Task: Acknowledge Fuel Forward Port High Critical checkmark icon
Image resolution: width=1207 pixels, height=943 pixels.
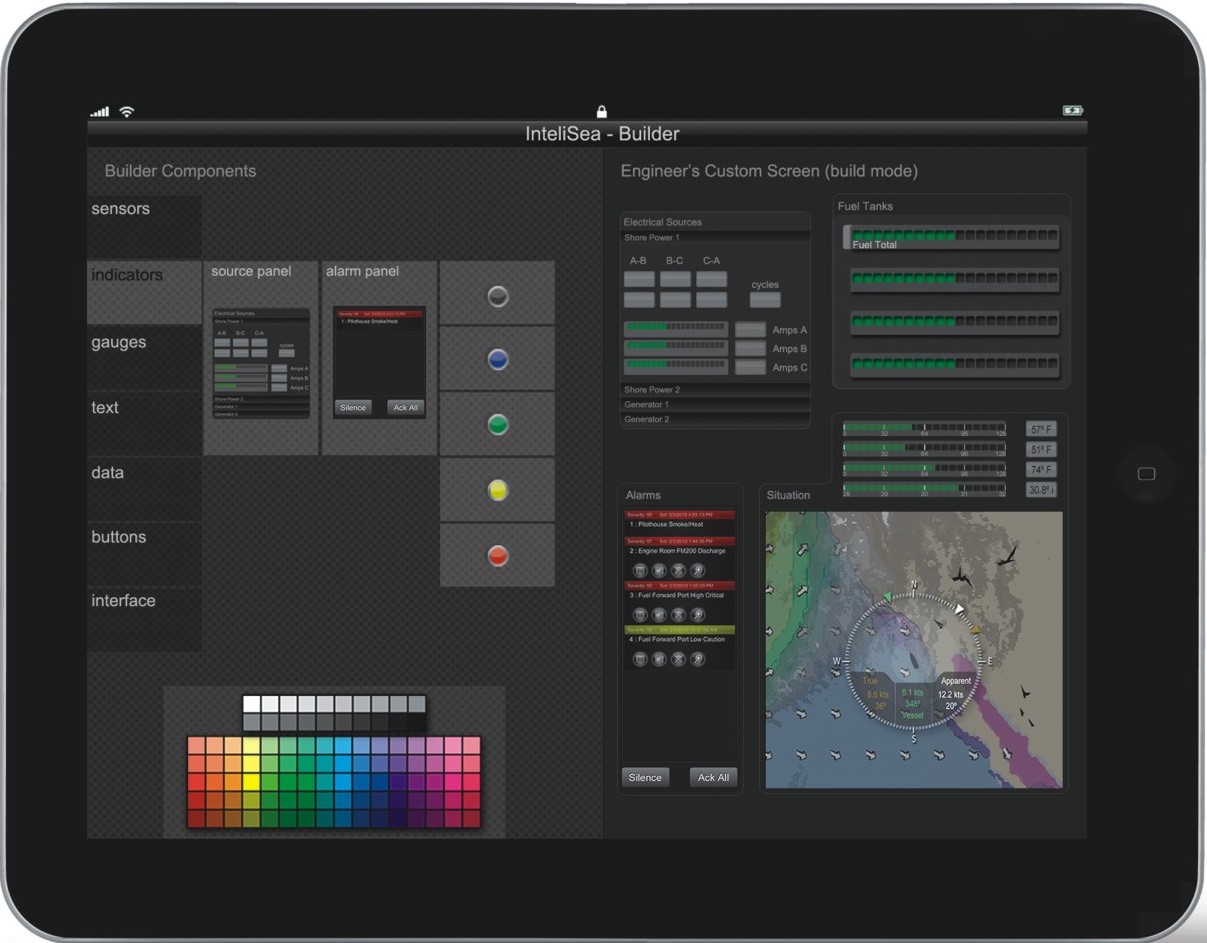Action: (x=659, y=614)
